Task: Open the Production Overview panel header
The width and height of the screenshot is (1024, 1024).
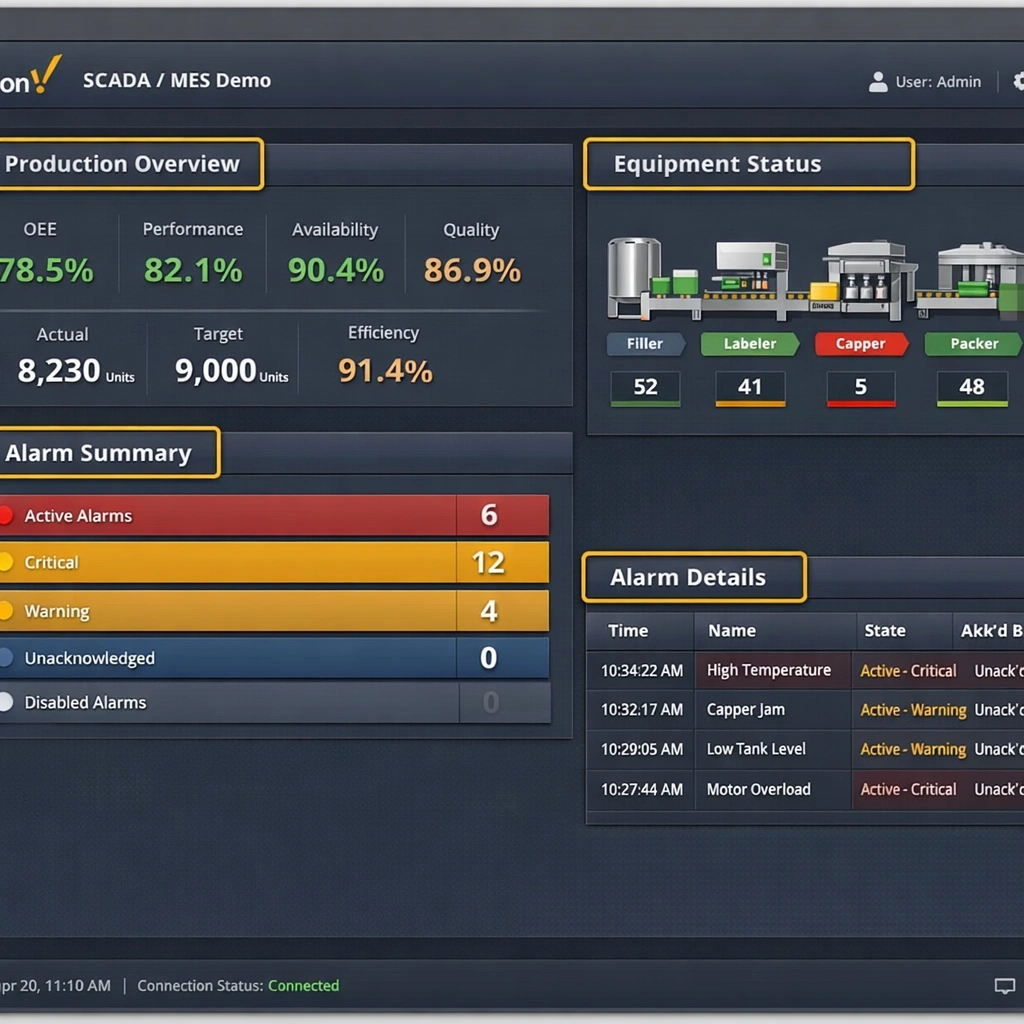Action: pyautogui.click(x=124, y=164)
